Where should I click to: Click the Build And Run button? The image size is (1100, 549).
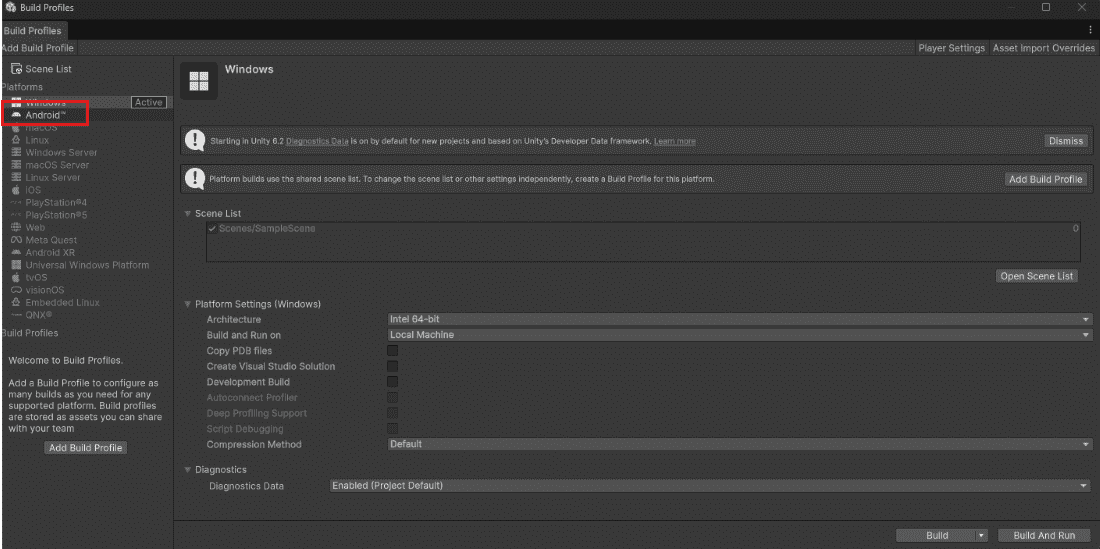point(1044,536)
